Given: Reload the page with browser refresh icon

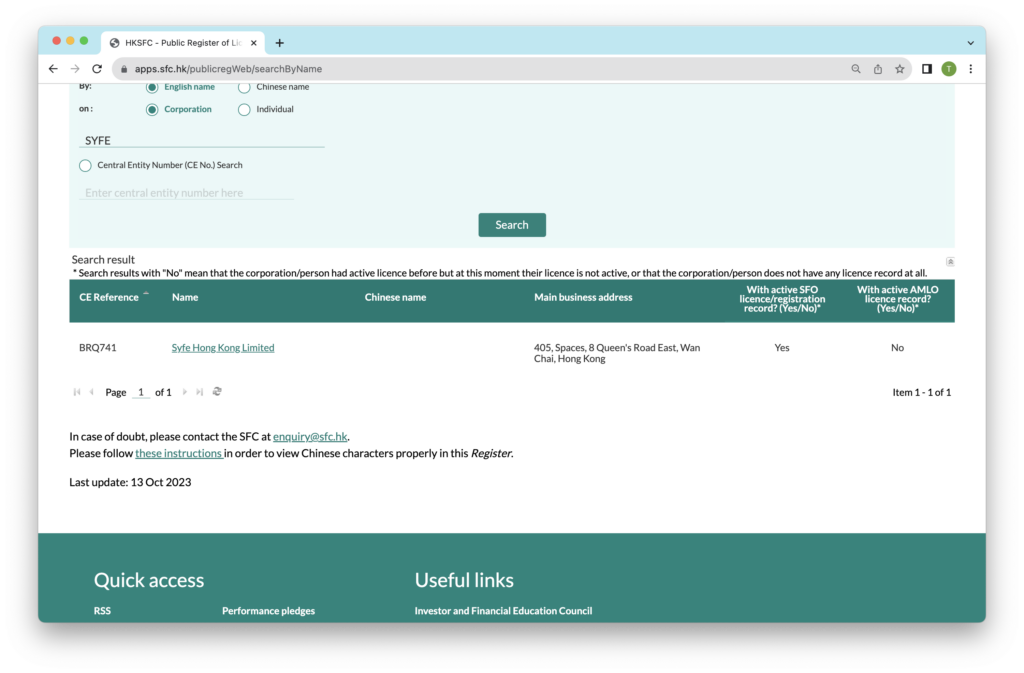Looking at the screenshot, I should click(97, 69).
